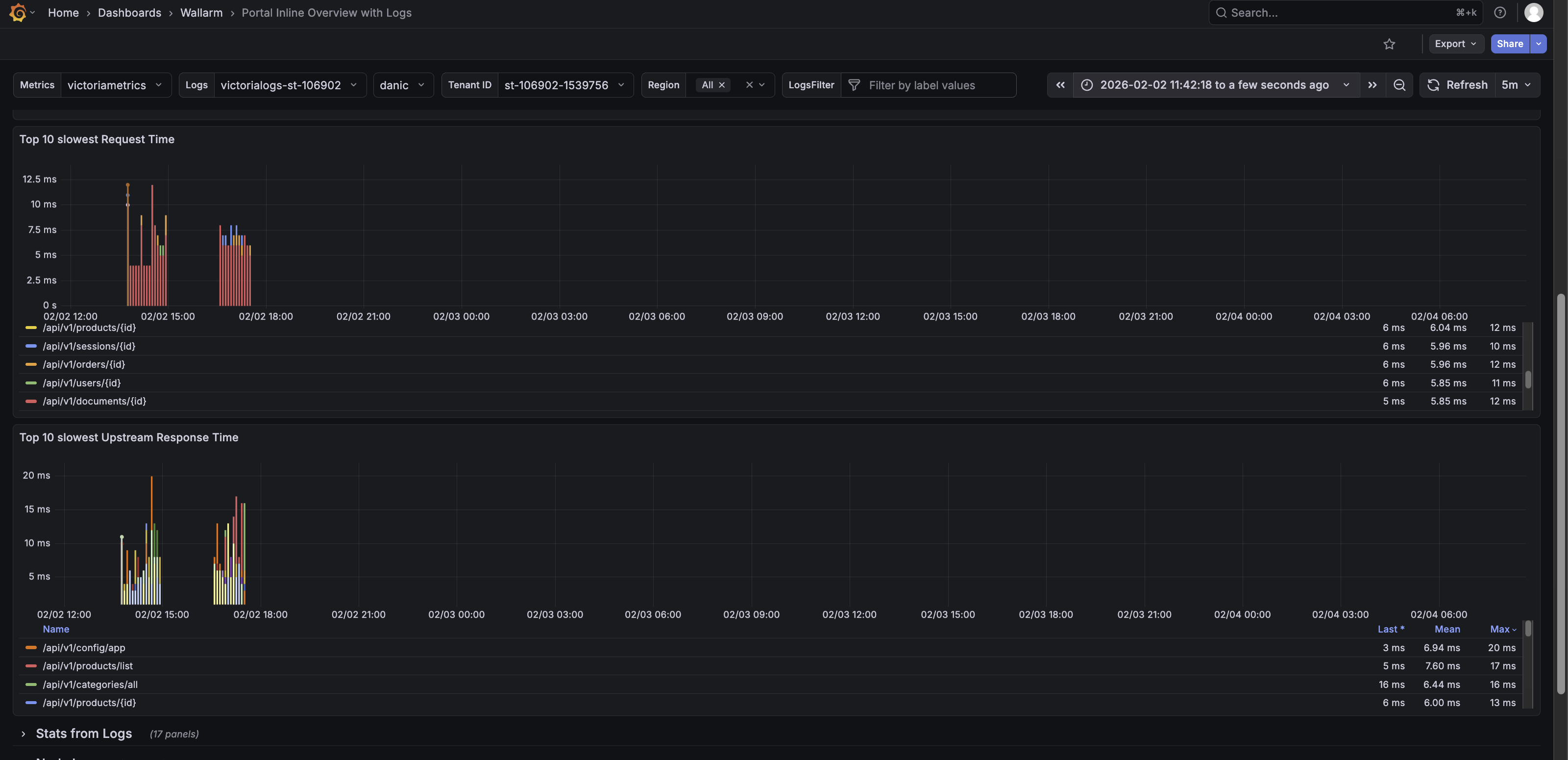Star this dashboard as favorite
1568x760 pixels.
(x=1389, y=44)
